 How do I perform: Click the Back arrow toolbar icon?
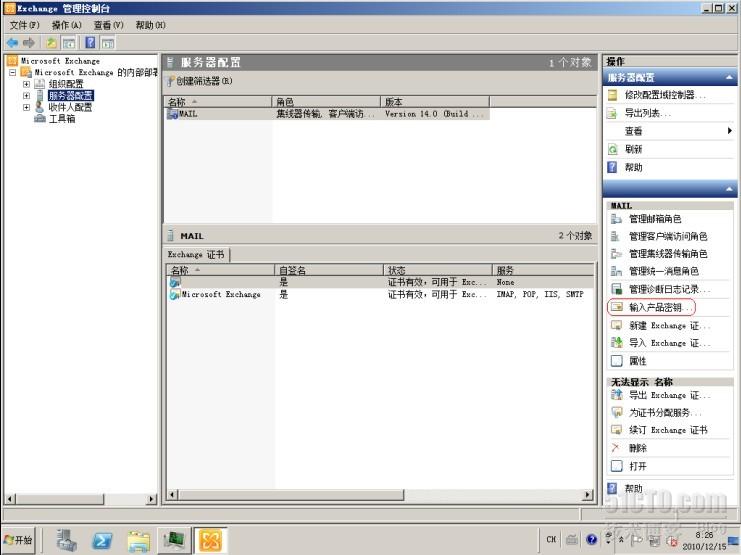(x=12, y=43)
